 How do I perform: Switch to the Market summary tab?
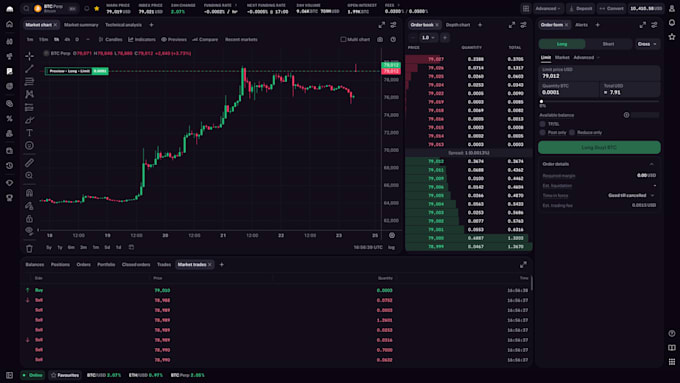81,25
